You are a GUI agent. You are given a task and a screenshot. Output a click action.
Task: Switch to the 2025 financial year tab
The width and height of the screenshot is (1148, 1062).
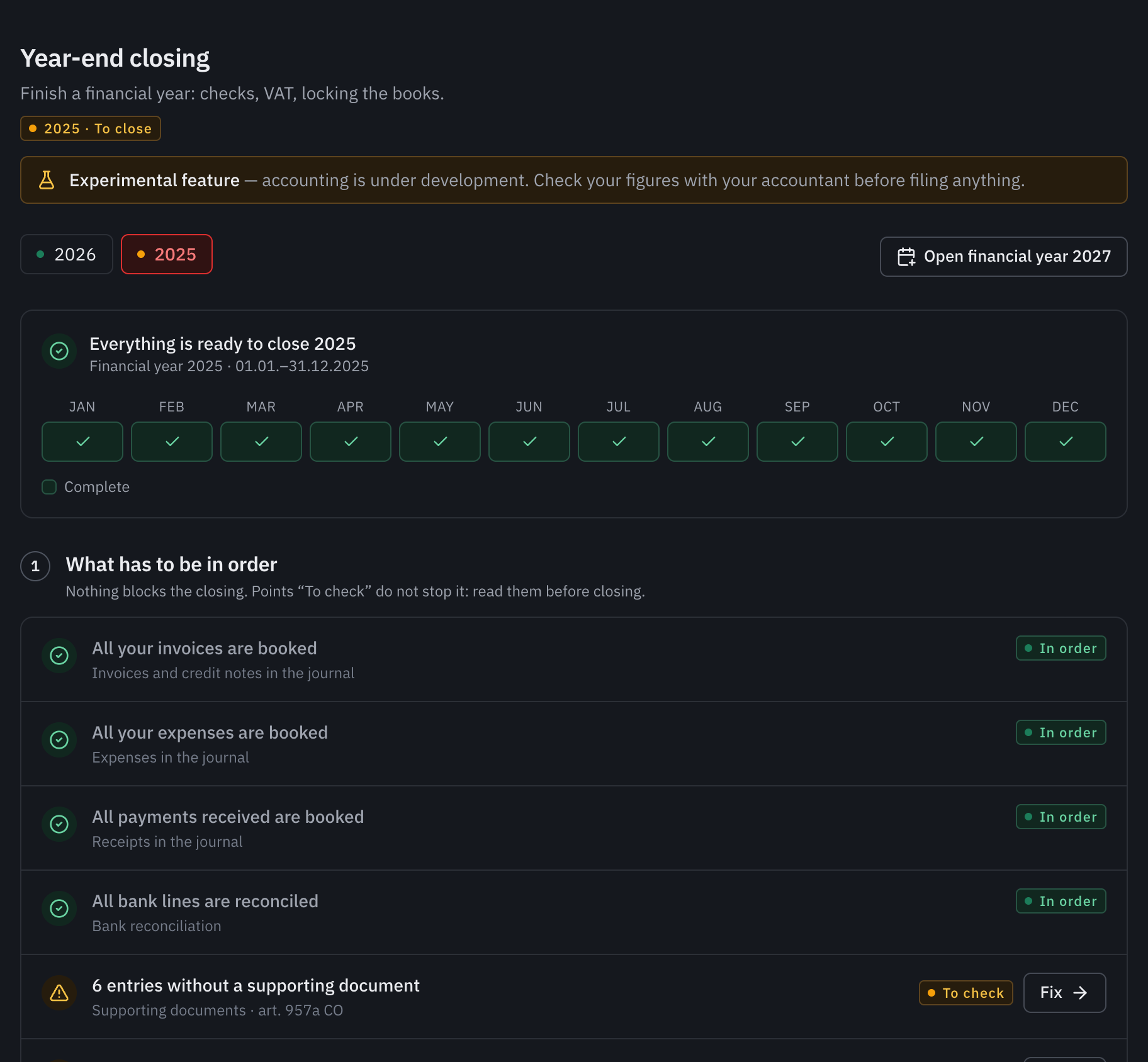pos(167,254)
